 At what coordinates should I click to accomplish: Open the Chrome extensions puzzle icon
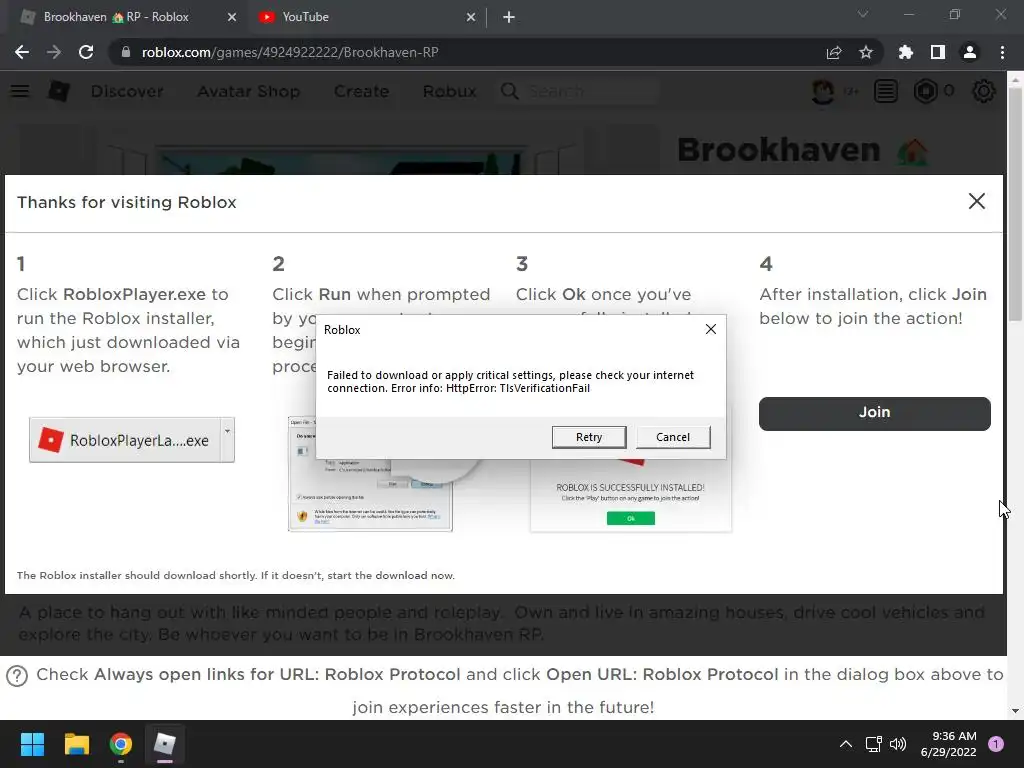click(906, 52)
